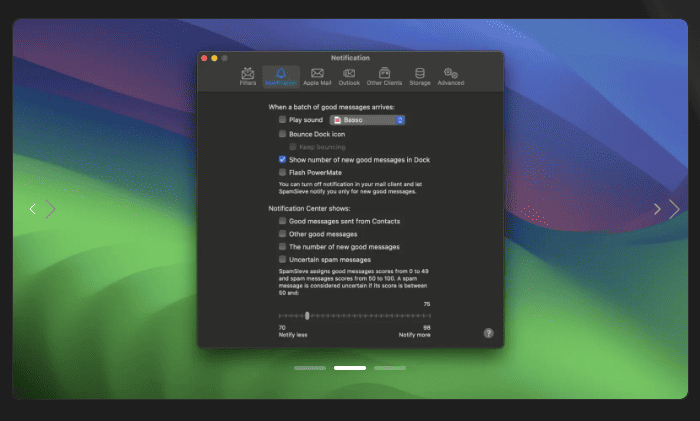
Task: Open the Basso sound dropdown
Action: (x=367, y=120)
